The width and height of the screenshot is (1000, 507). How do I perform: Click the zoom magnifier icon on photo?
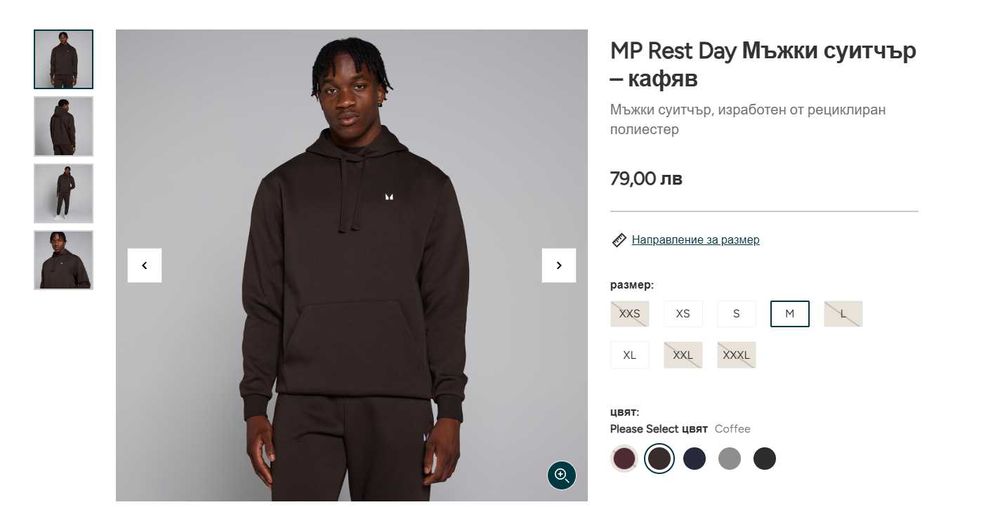562,475
